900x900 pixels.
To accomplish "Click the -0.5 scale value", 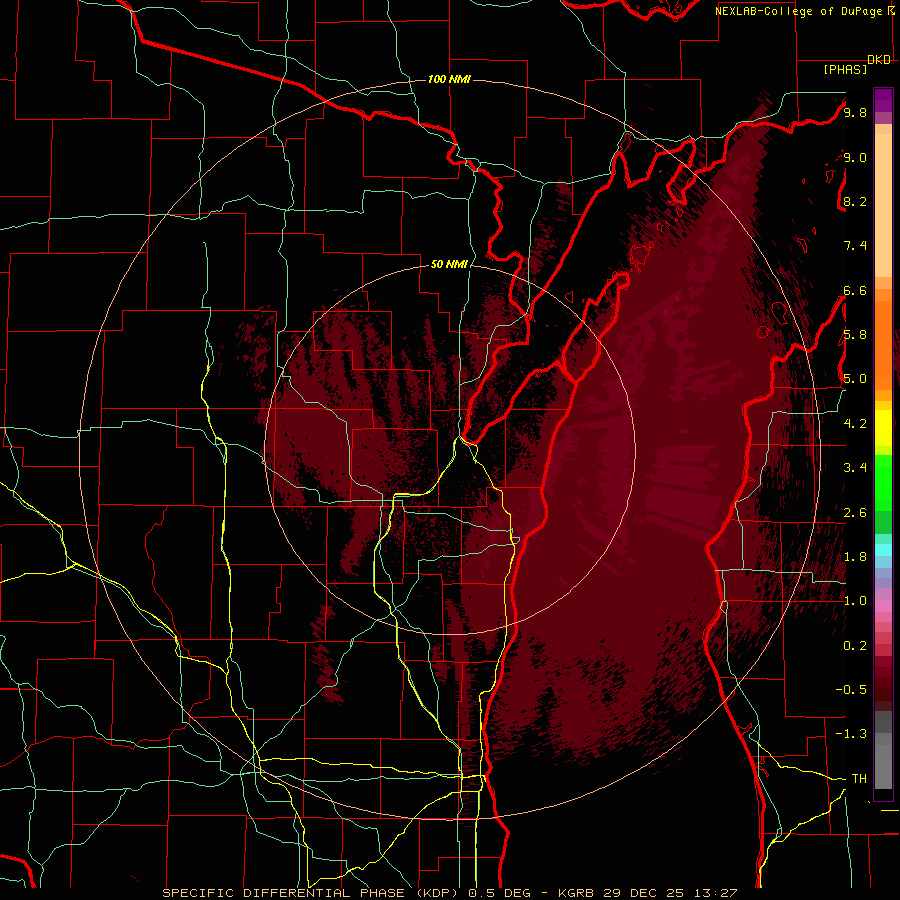I will pyautogui.click(x=851, y=690).
